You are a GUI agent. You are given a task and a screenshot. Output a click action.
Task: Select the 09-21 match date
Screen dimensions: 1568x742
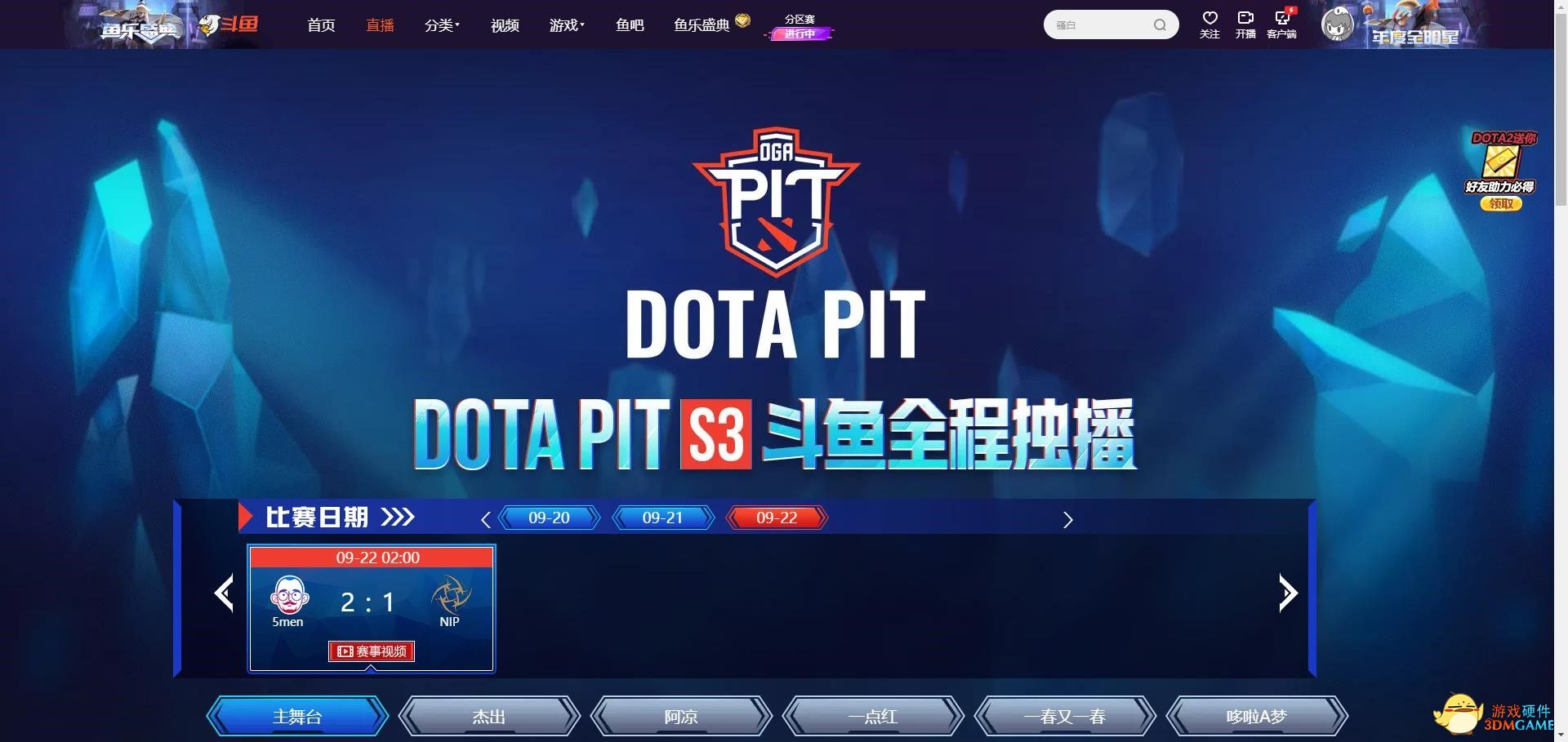tap(662, 518)
